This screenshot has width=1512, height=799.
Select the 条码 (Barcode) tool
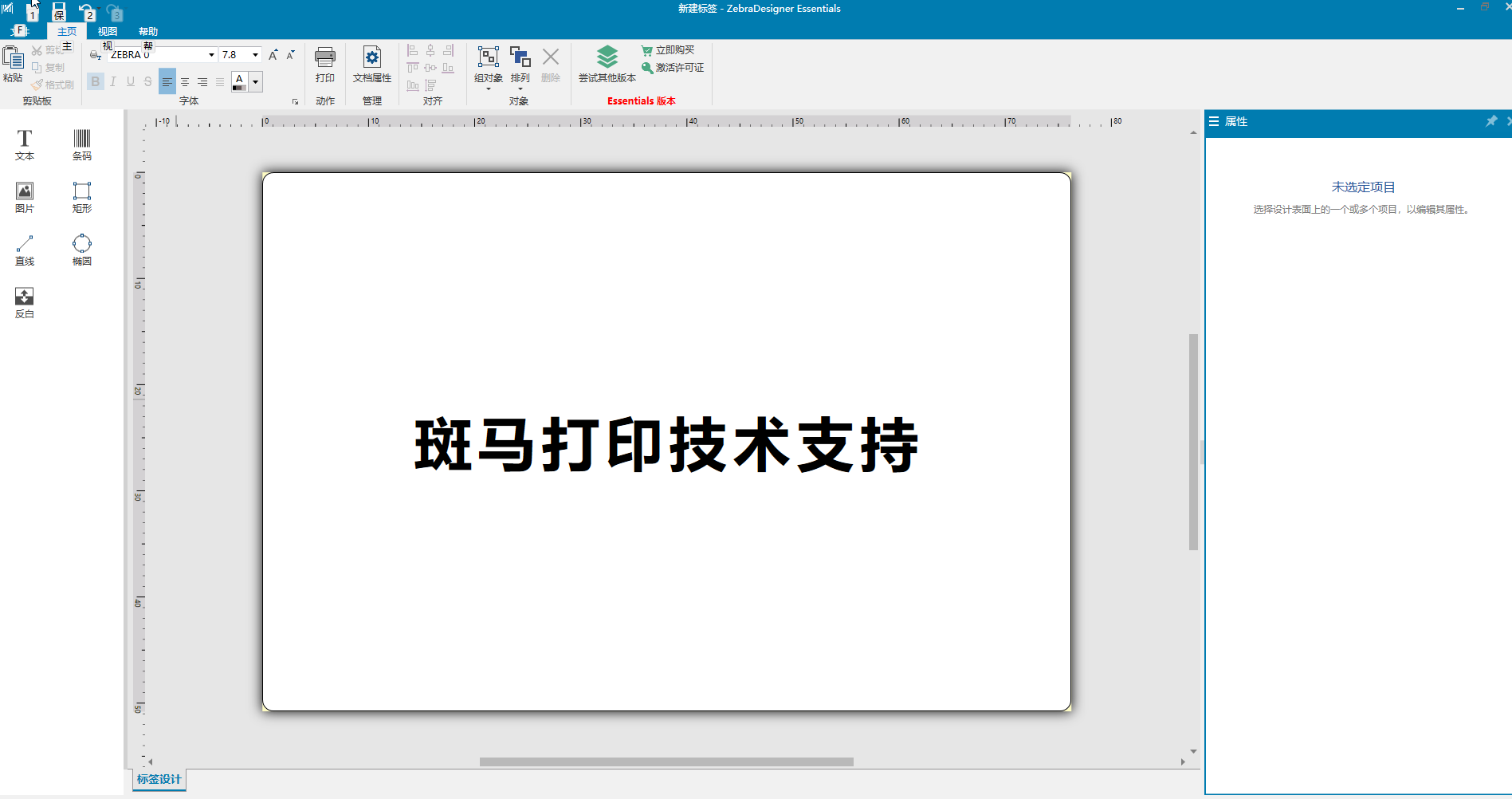point(82,144)
